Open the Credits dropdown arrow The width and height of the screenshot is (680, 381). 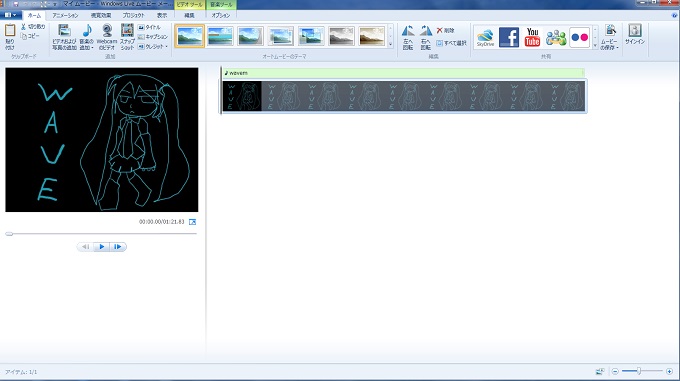coord(167,47)
